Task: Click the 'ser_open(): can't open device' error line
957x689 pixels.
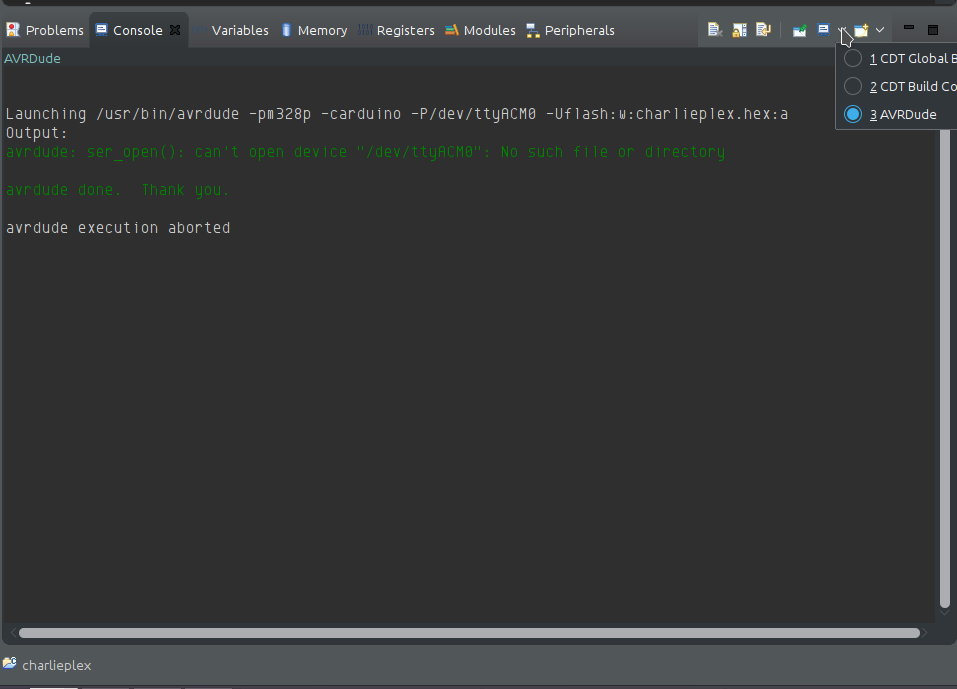Action: pos(366,152)
